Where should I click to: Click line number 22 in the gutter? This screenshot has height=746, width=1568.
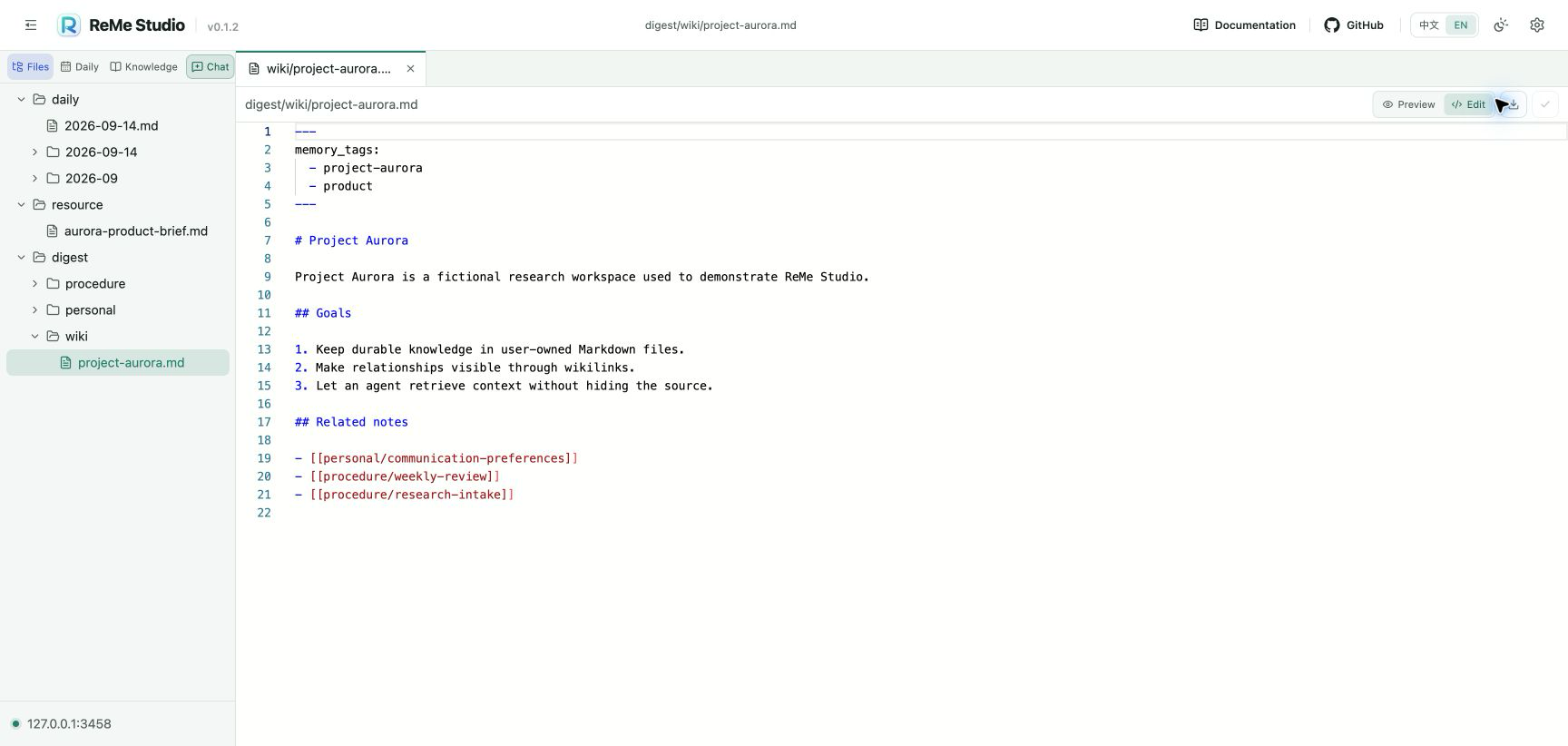[x=264, y=513]
